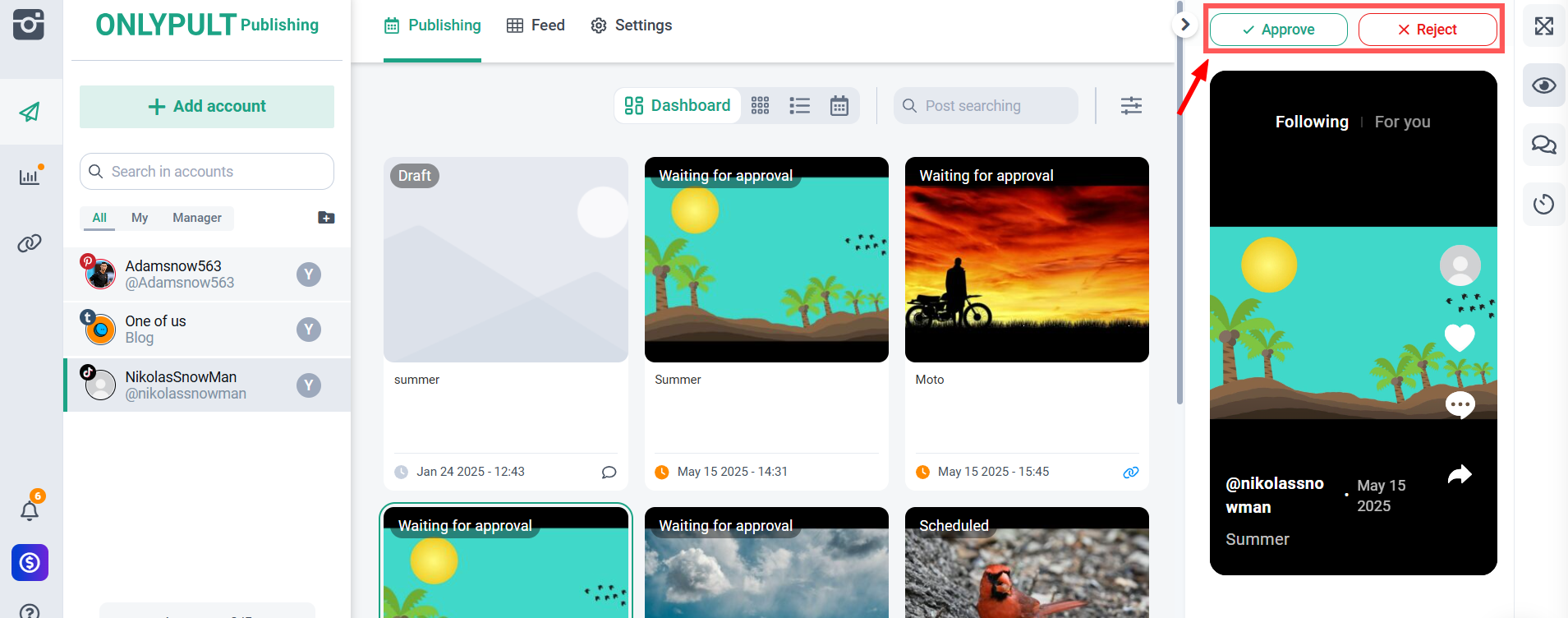Open notifications bell with badge
Viewport: 1568px width, 618px height.
pyautogui.click(x=30, y=510)
